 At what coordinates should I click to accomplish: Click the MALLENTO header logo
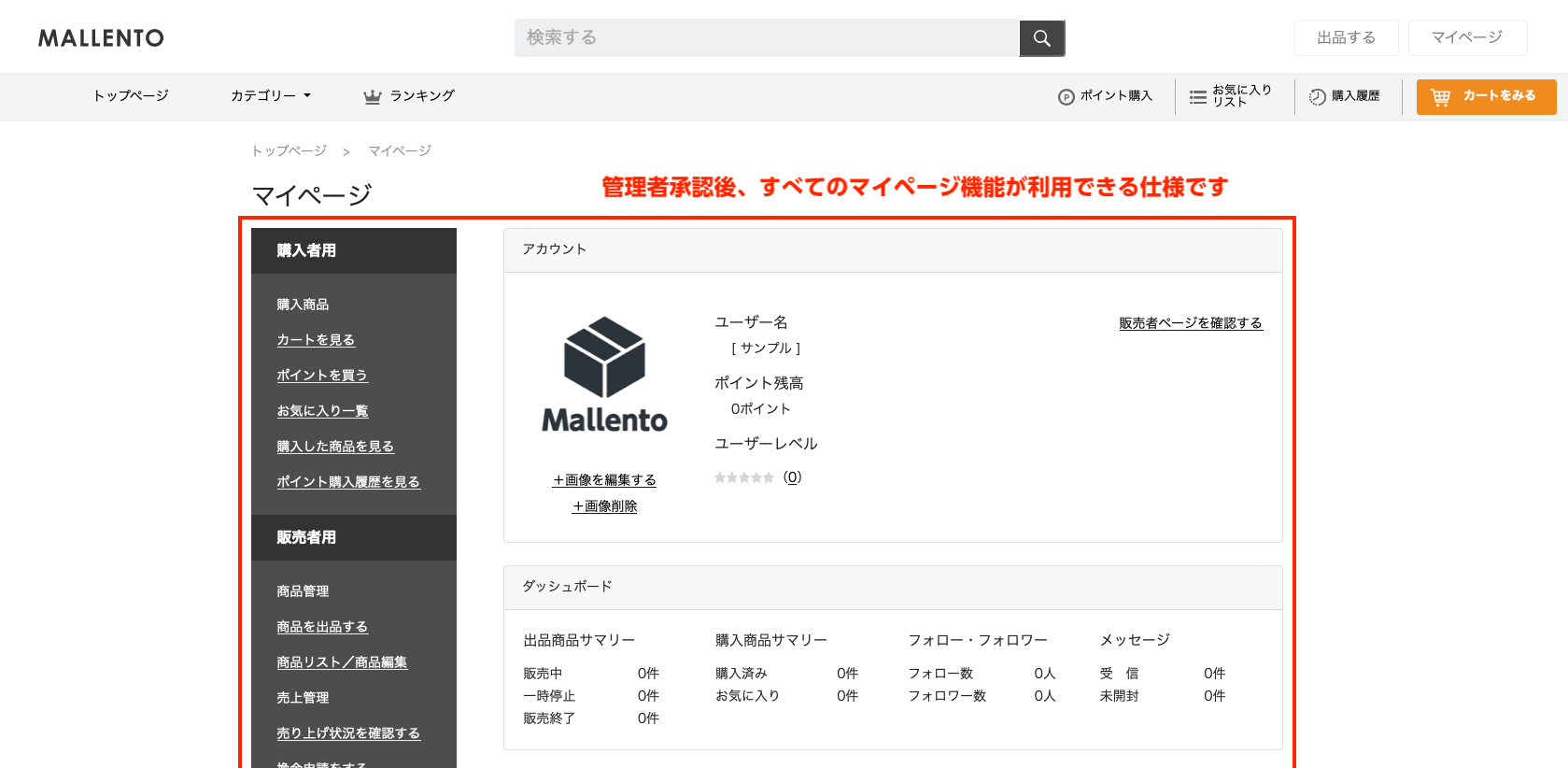tap(101, 38)
